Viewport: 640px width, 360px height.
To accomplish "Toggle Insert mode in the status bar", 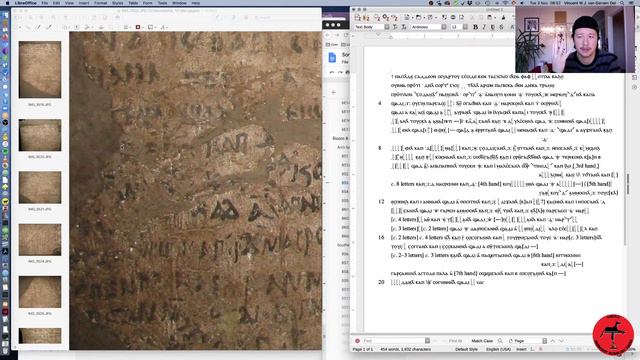I will click(x=521, y=349).
